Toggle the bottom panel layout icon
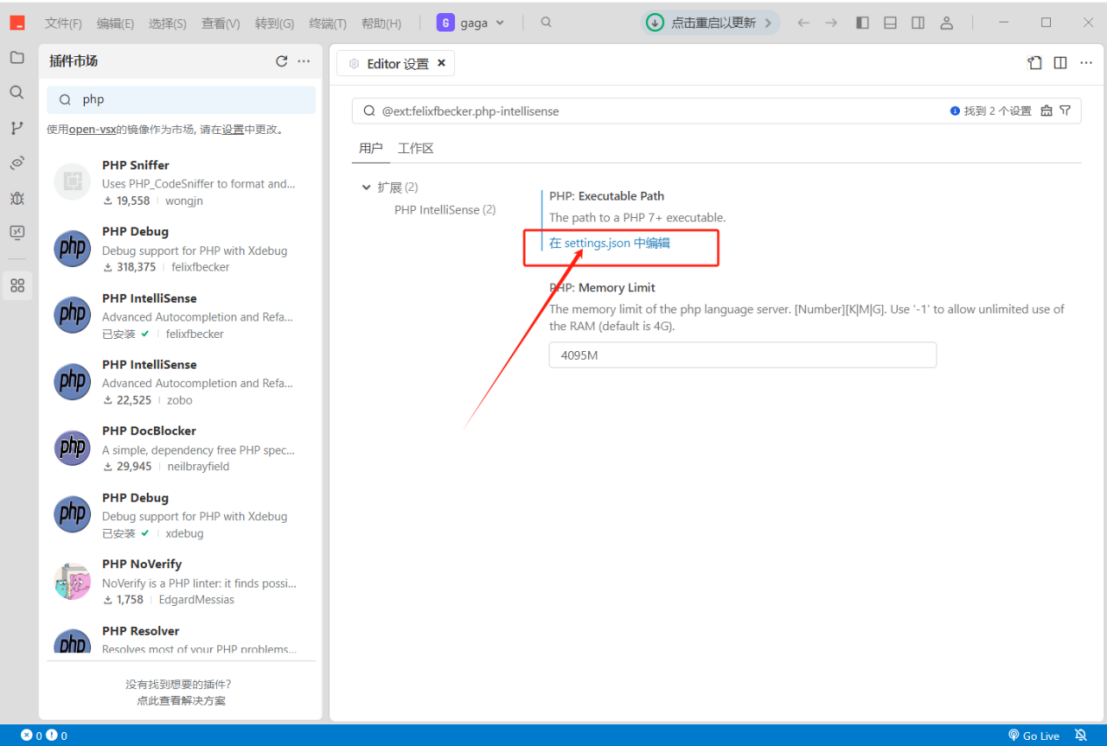 pos(890,23)
